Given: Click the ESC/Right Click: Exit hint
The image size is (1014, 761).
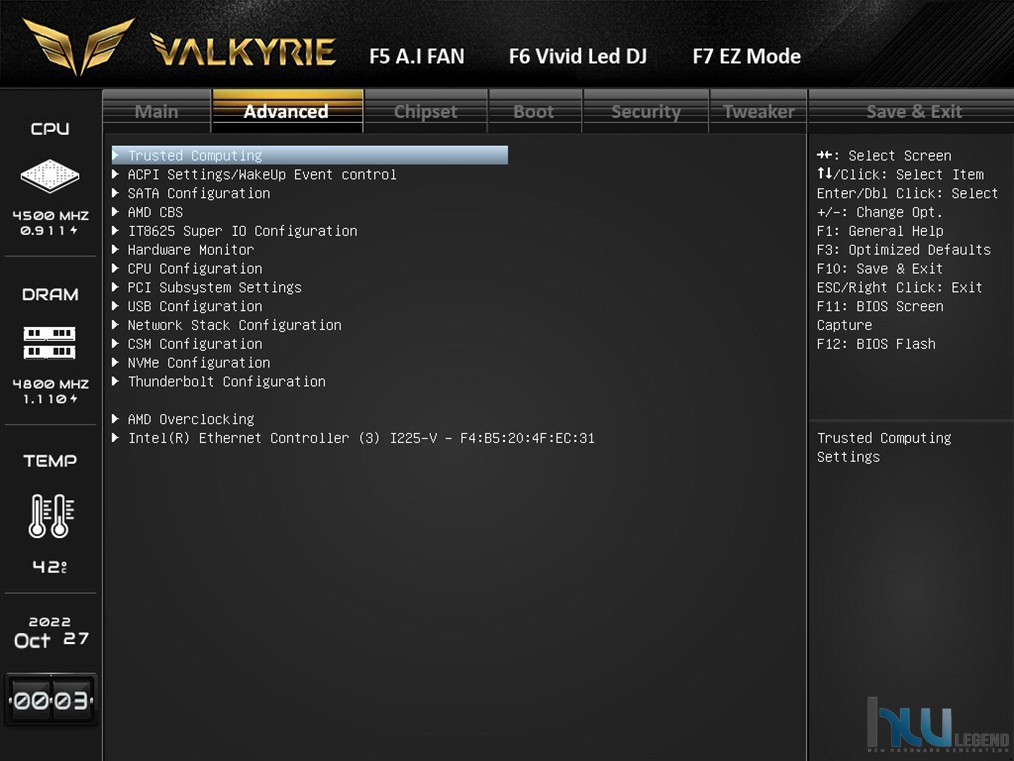Looking at the screenshot, I should coord(900,287).
